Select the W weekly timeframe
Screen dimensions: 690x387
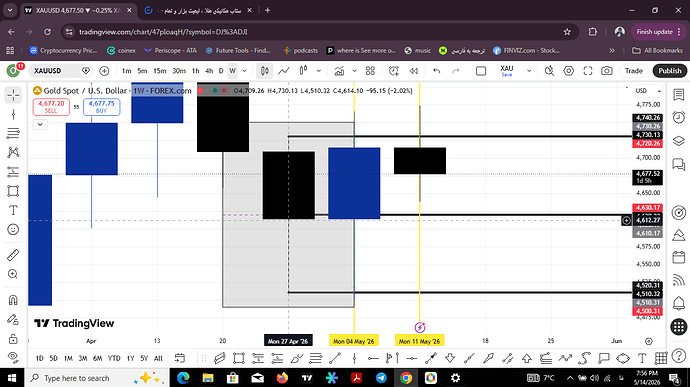(232, 70)
